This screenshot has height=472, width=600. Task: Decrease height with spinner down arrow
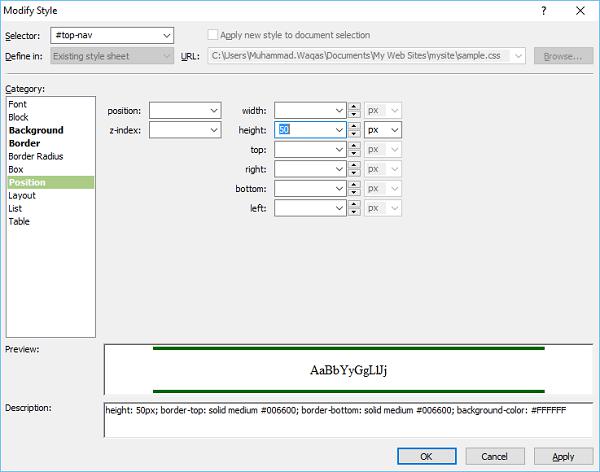354,134
